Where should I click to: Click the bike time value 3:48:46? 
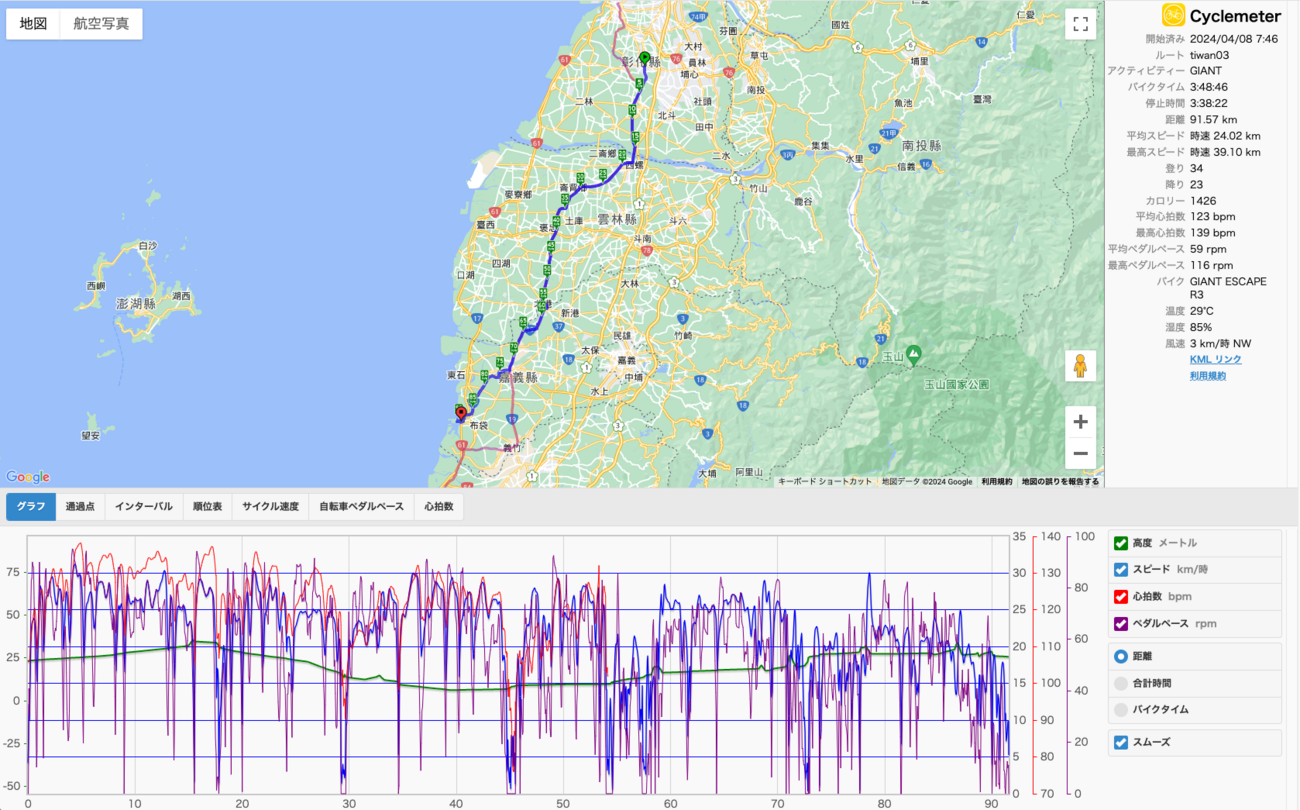(x=1208, y=87)
